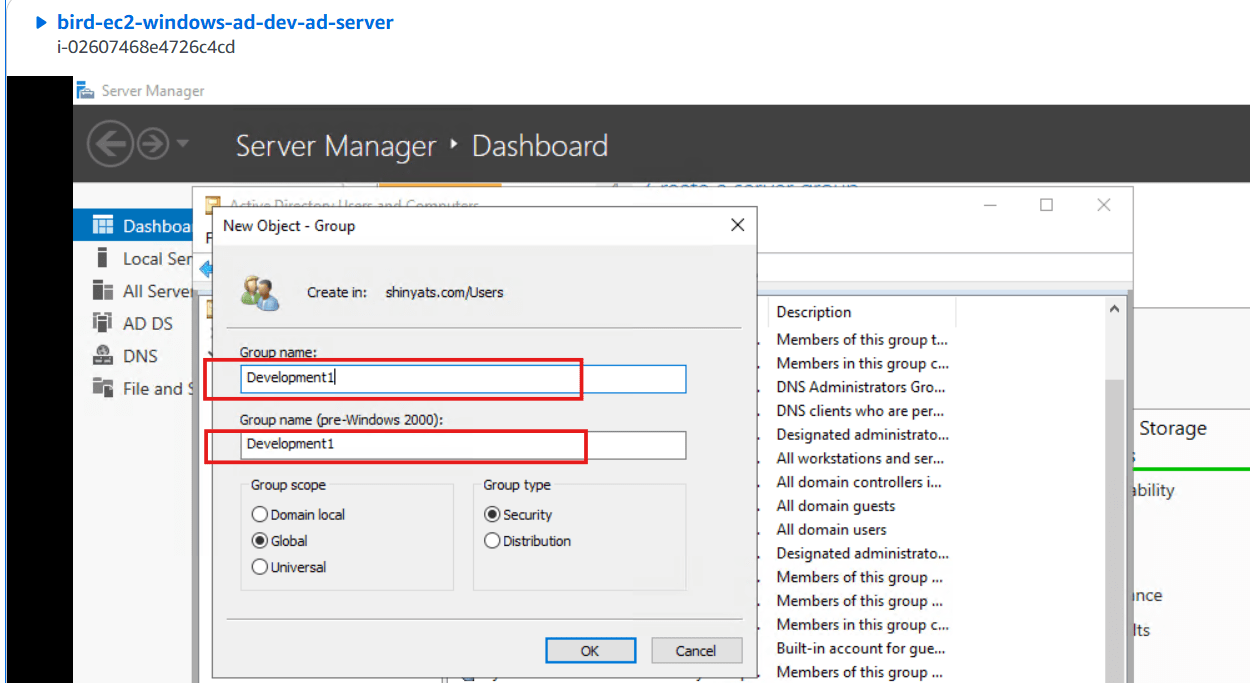Select the "DNS clients who are per..." row
This screenshot has height=683, width=1250.
(861, 411)
